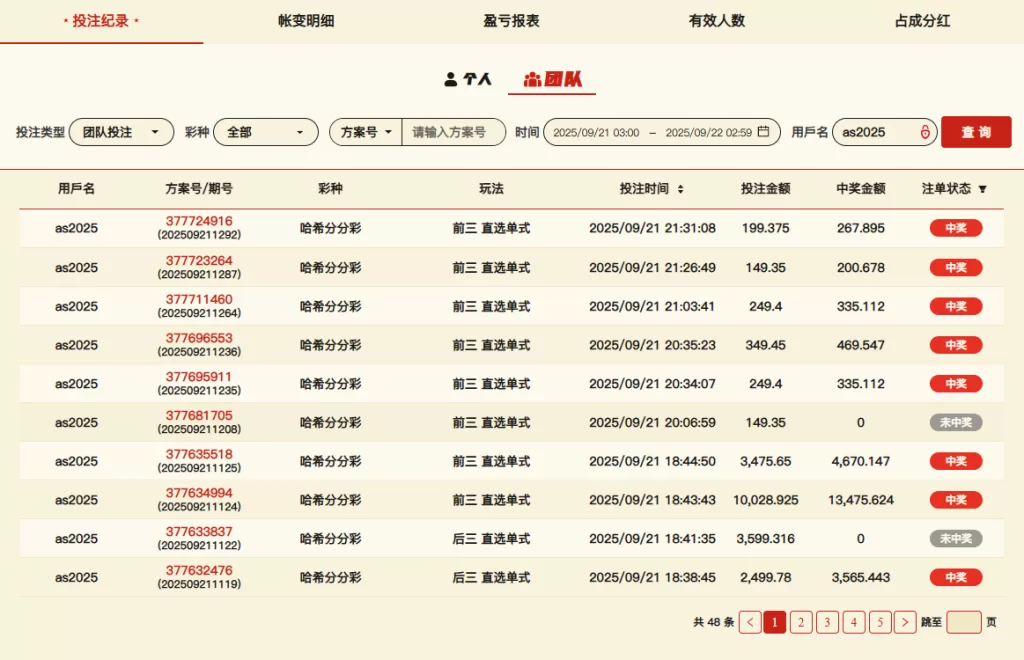Open plan number link 377634994
This screenshot has height=660, width=1024.
pos(199,493)
